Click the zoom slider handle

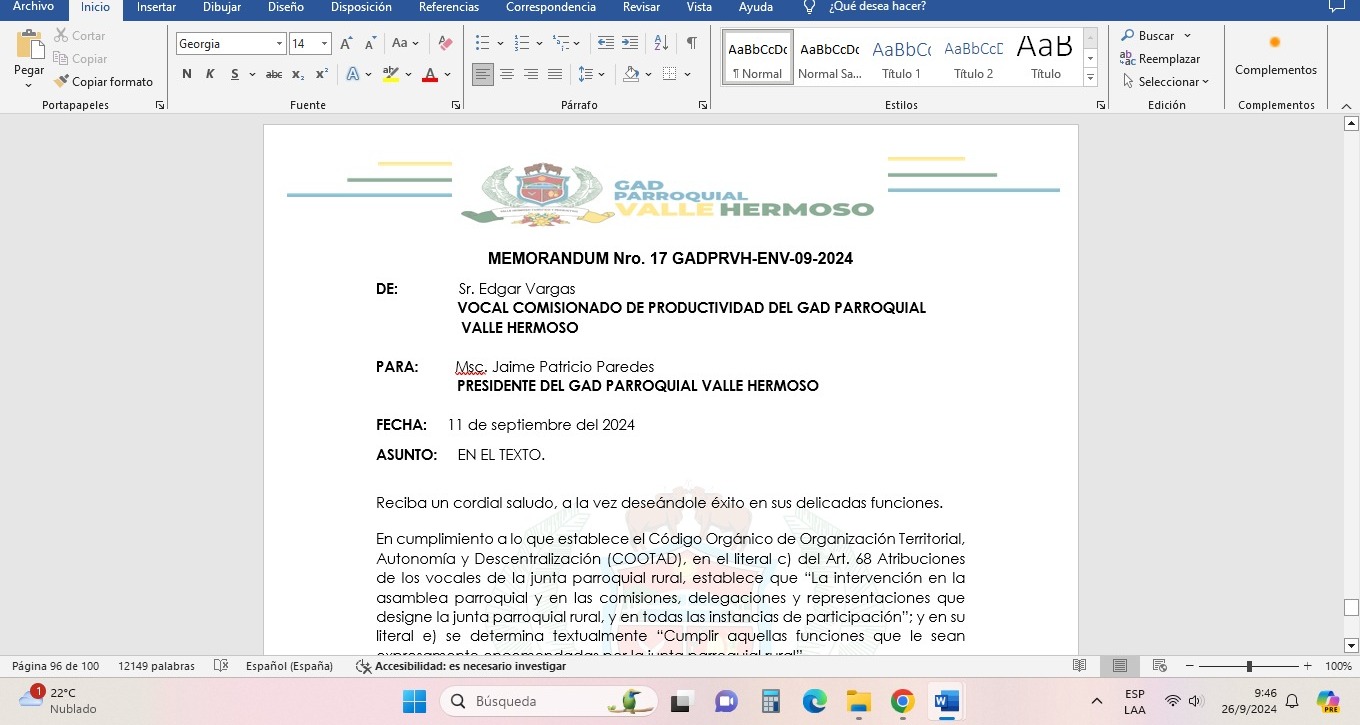pyautogui.click(x=1248, y=666)
